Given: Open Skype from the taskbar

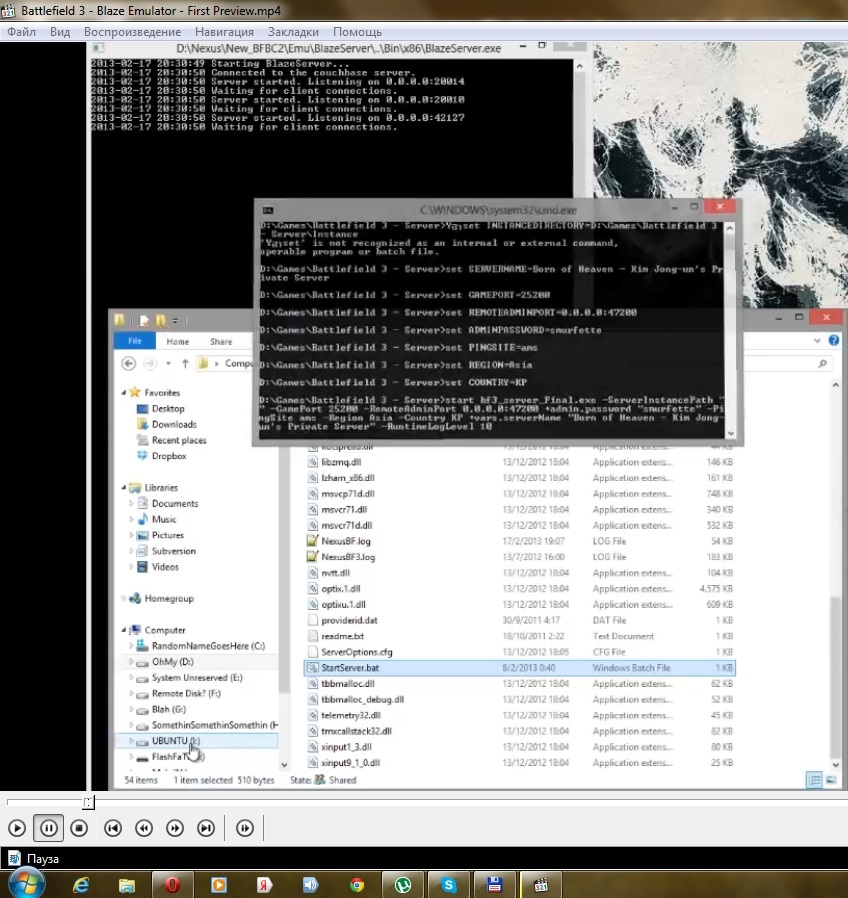Looking at the screenshot, I should point(449,885).
